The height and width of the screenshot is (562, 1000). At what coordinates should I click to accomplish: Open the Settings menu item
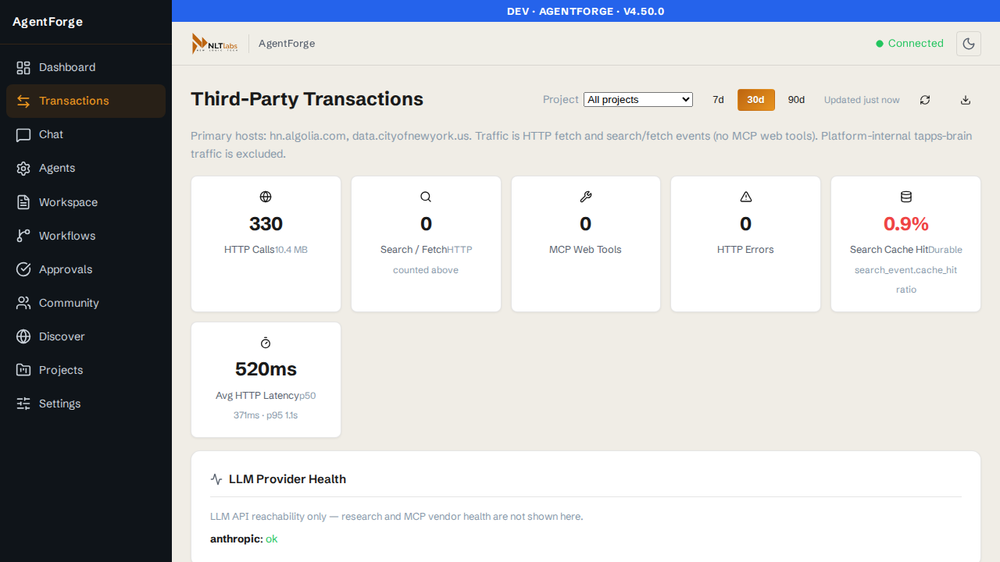click(x=86, y=404)
